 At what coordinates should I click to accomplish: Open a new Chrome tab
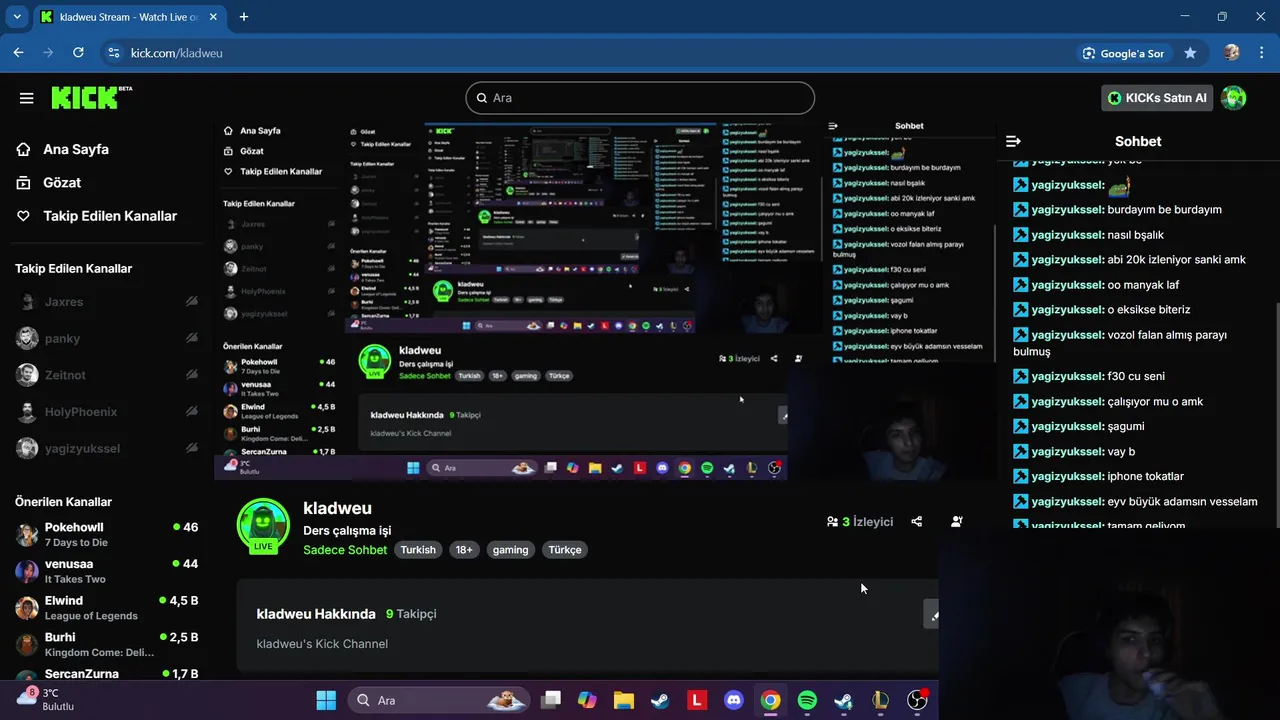click(x=244, y=17)
